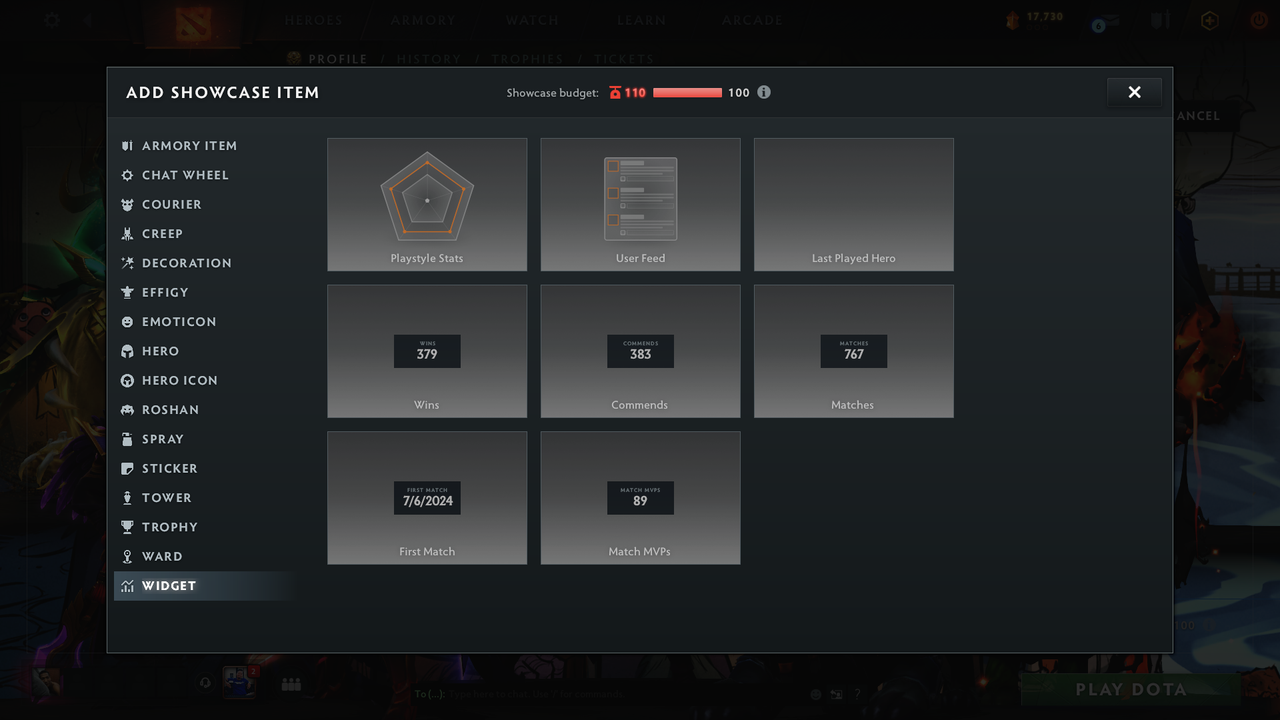Choose the User Feed widget

point(640,204)
